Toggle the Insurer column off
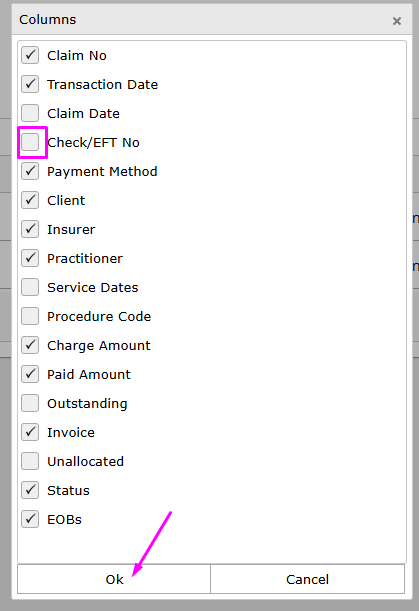 (30, 229)
